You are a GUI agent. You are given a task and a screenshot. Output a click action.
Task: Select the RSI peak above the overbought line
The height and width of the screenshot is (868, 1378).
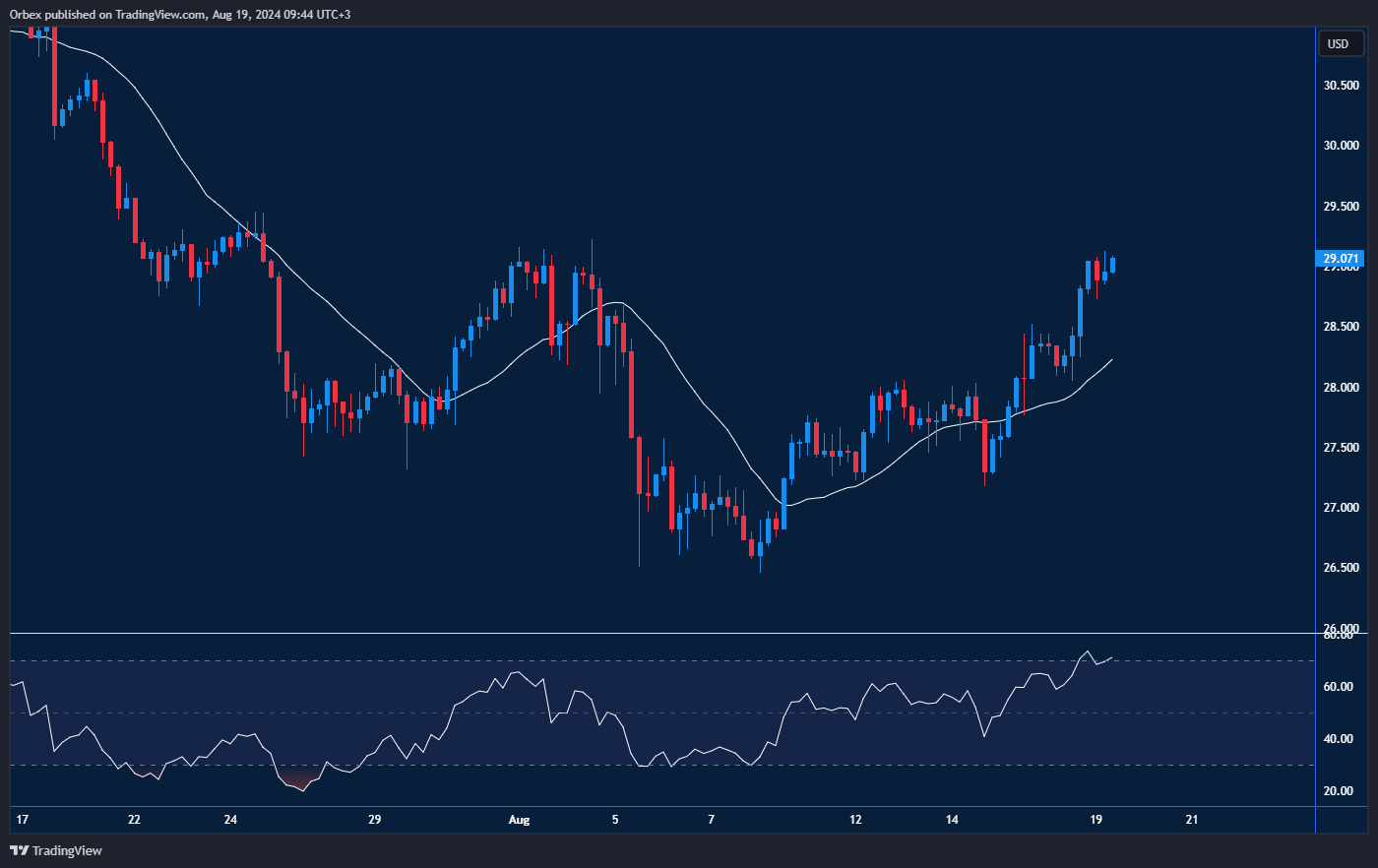1088,652
